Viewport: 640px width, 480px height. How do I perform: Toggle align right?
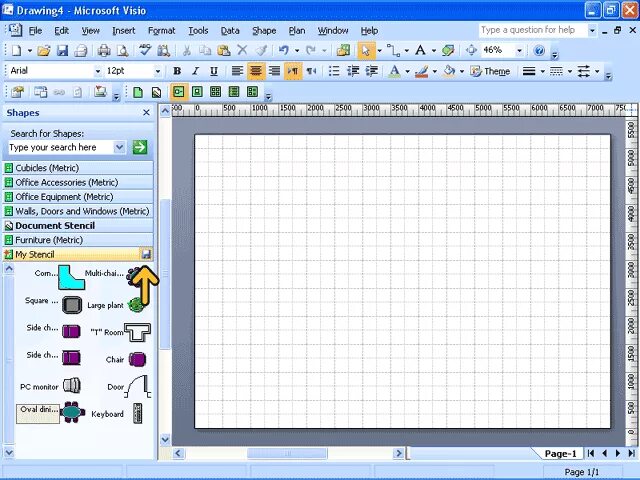(274, 71)
